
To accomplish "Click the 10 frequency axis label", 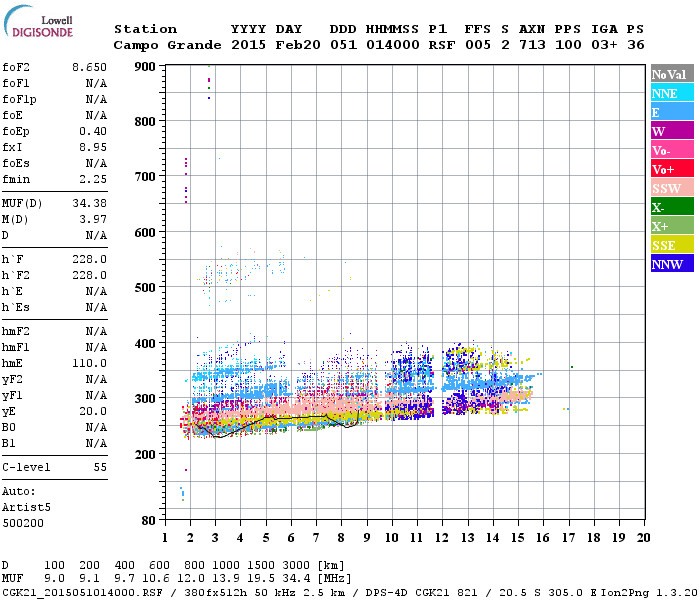I will tap(392, 538).
